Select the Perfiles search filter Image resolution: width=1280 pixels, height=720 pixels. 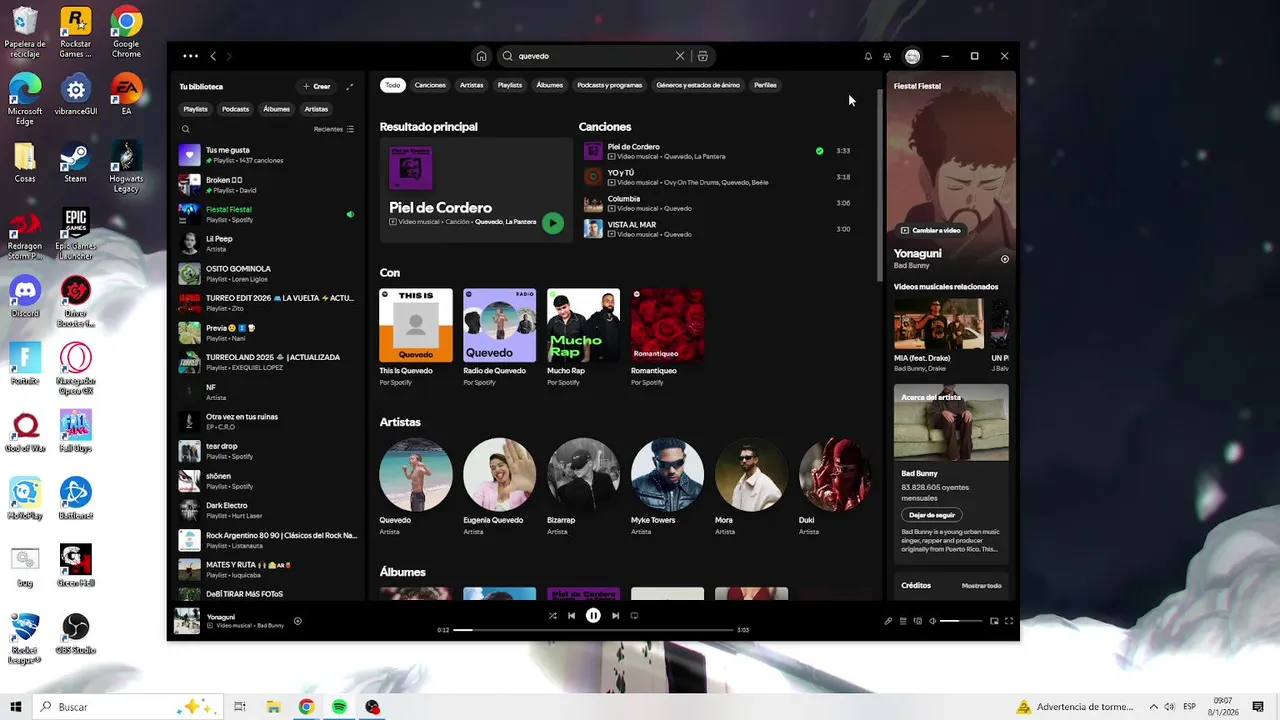pyautogui.click(x=765, y=85)
